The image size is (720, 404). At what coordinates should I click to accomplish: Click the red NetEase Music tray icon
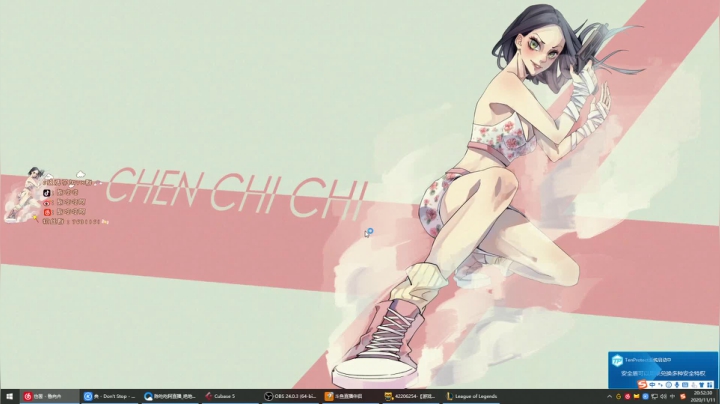(x=628, y=397)
